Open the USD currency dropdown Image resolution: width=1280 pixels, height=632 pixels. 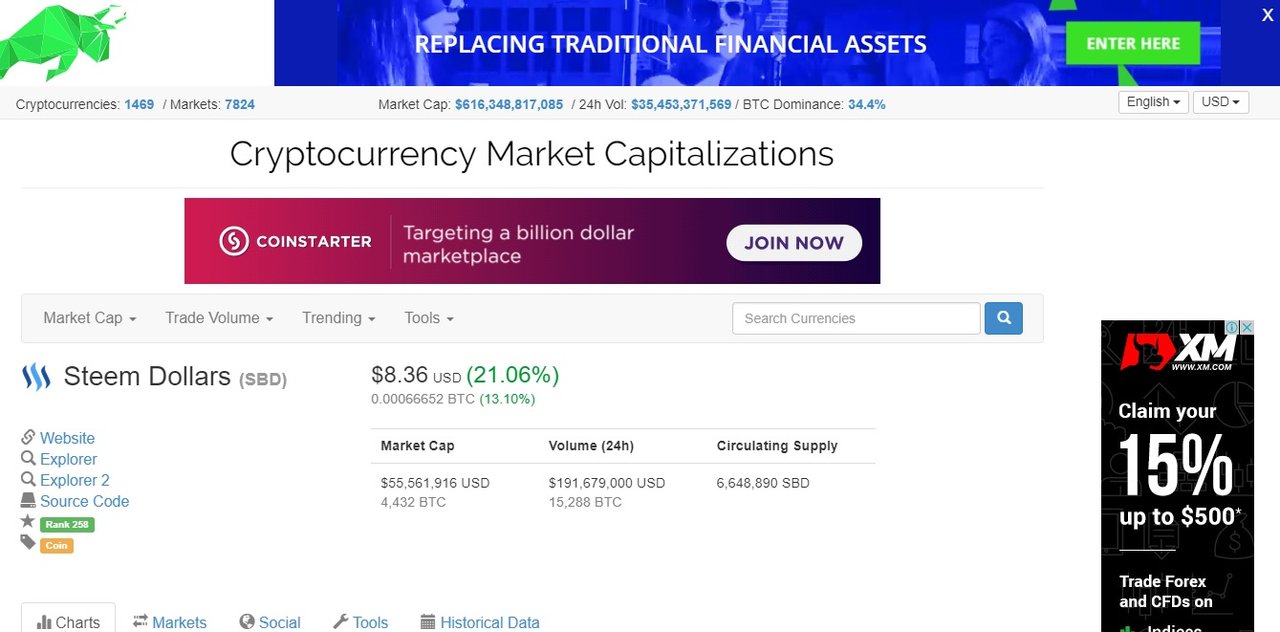click(x=1220, y=102)
